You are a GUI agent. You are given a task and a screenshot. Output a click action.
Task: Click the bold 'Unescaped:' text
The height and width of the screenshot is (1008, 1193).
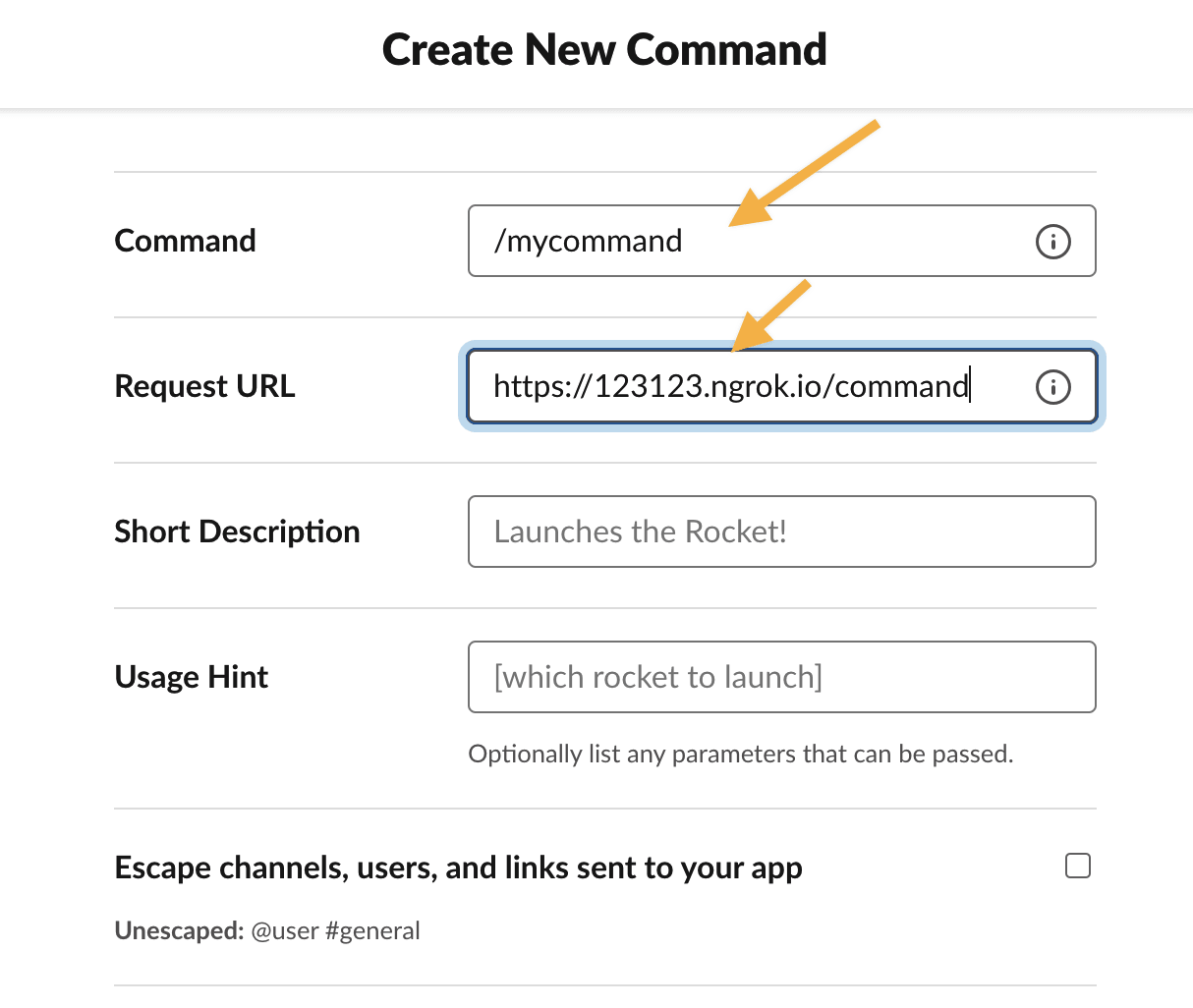179,930
